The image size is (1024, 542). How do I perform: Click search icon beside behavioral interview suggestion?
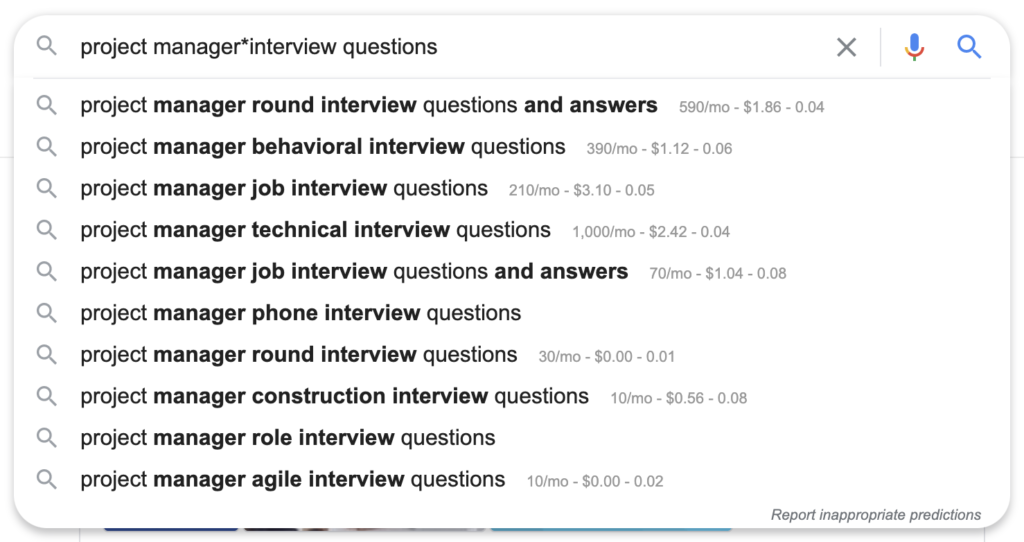click(x=46, y=147)
